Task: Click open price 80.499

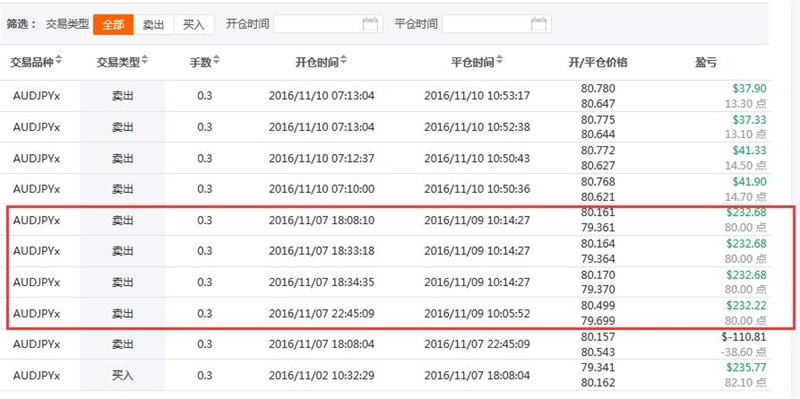Action: 598,306
